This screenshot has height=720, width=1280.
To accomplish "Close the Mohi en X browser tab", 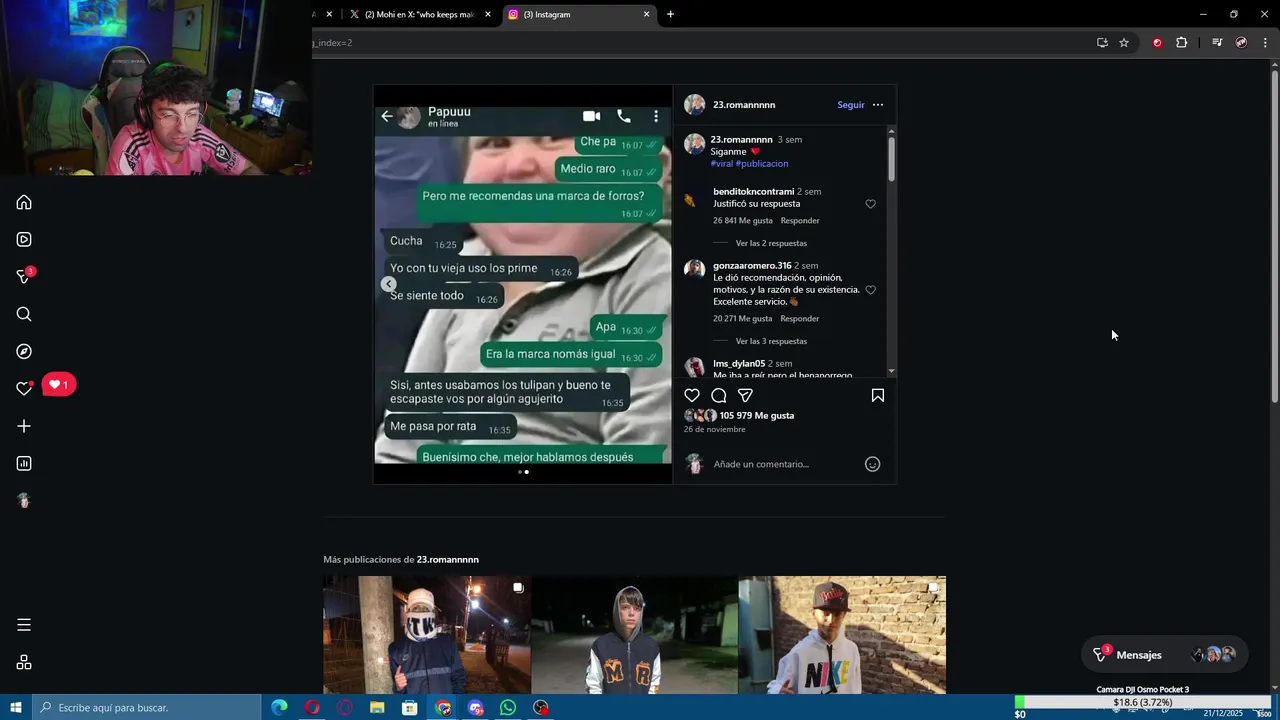I will 488,14.
